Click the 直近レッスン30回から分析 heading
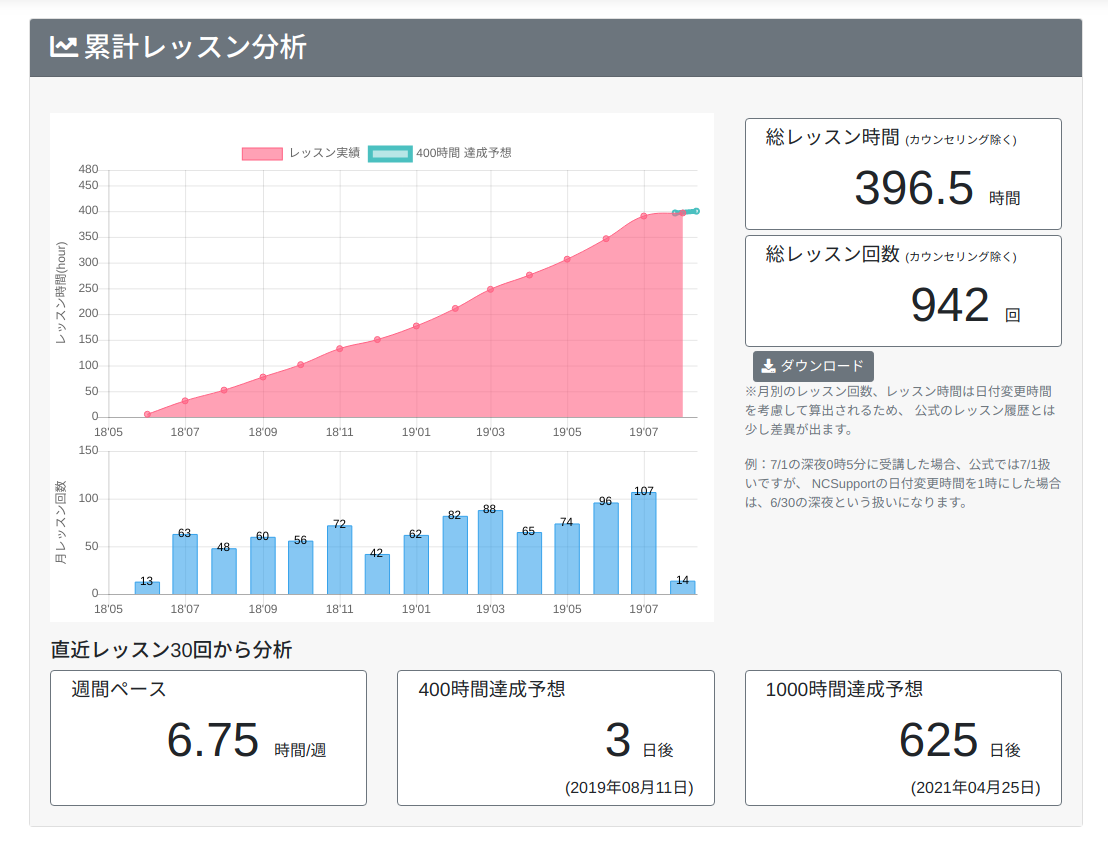 coord(171,650)
